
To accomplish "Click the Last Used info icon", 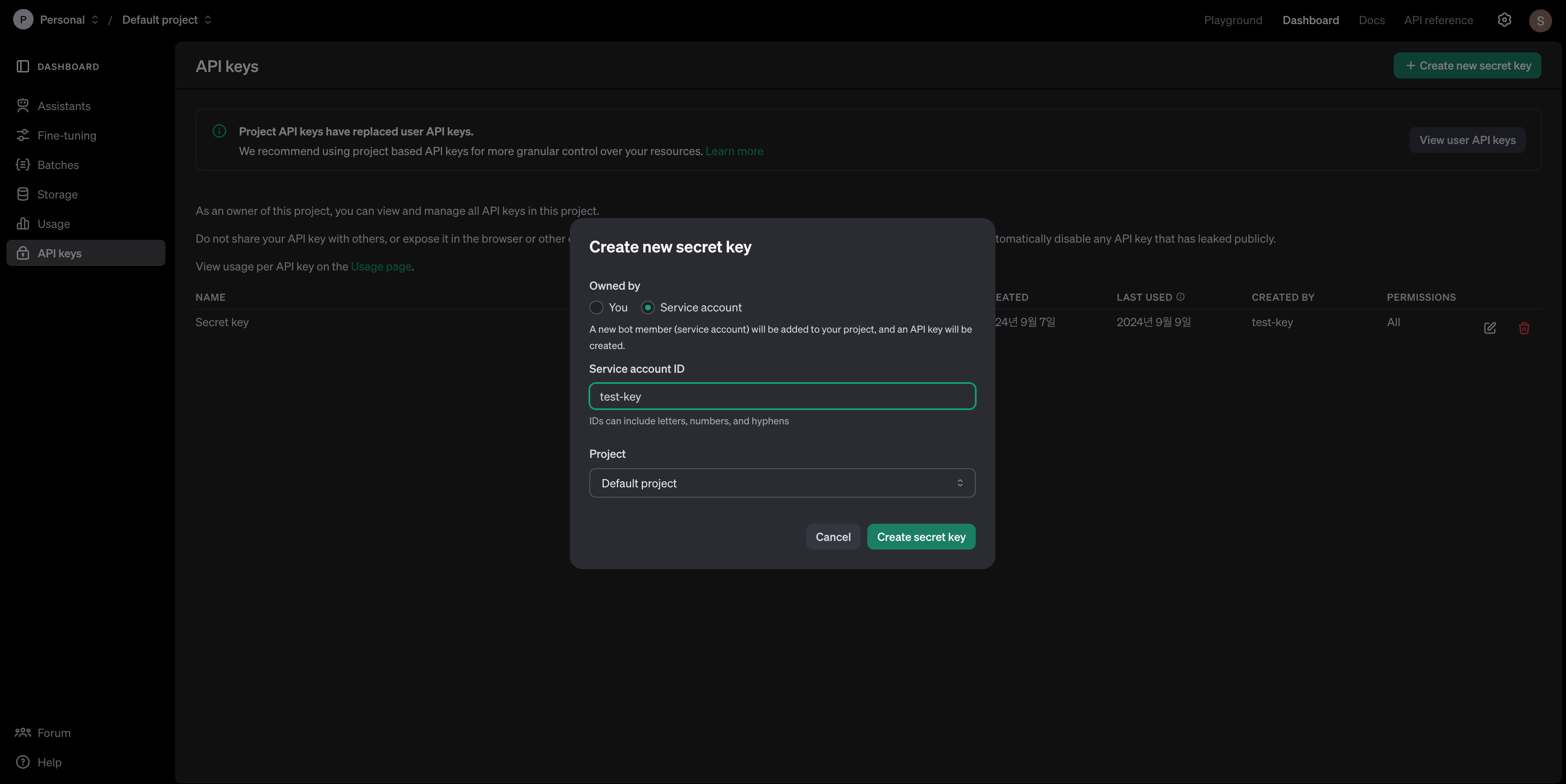I will tap(1180, 297).
